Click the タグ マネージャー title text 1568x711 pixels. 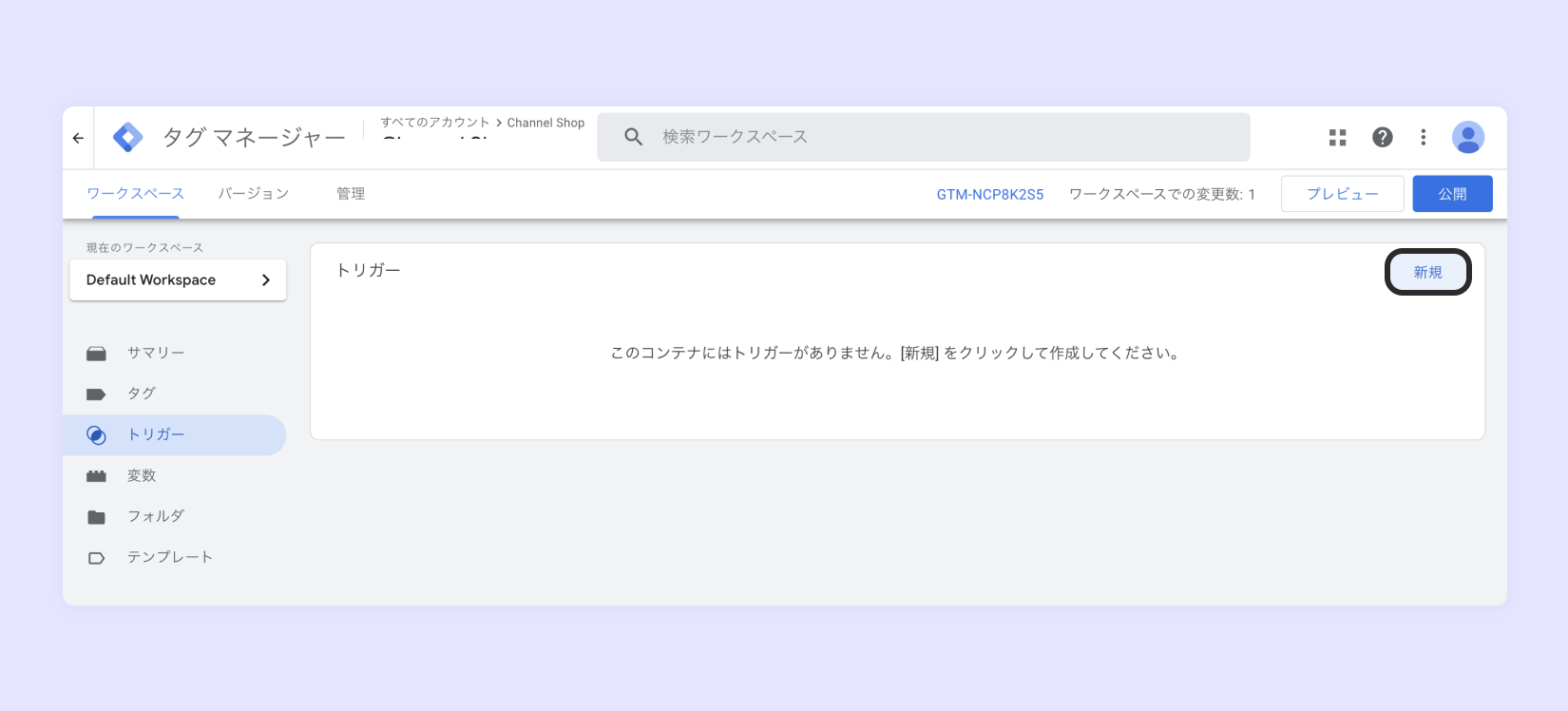coord(254,138)
